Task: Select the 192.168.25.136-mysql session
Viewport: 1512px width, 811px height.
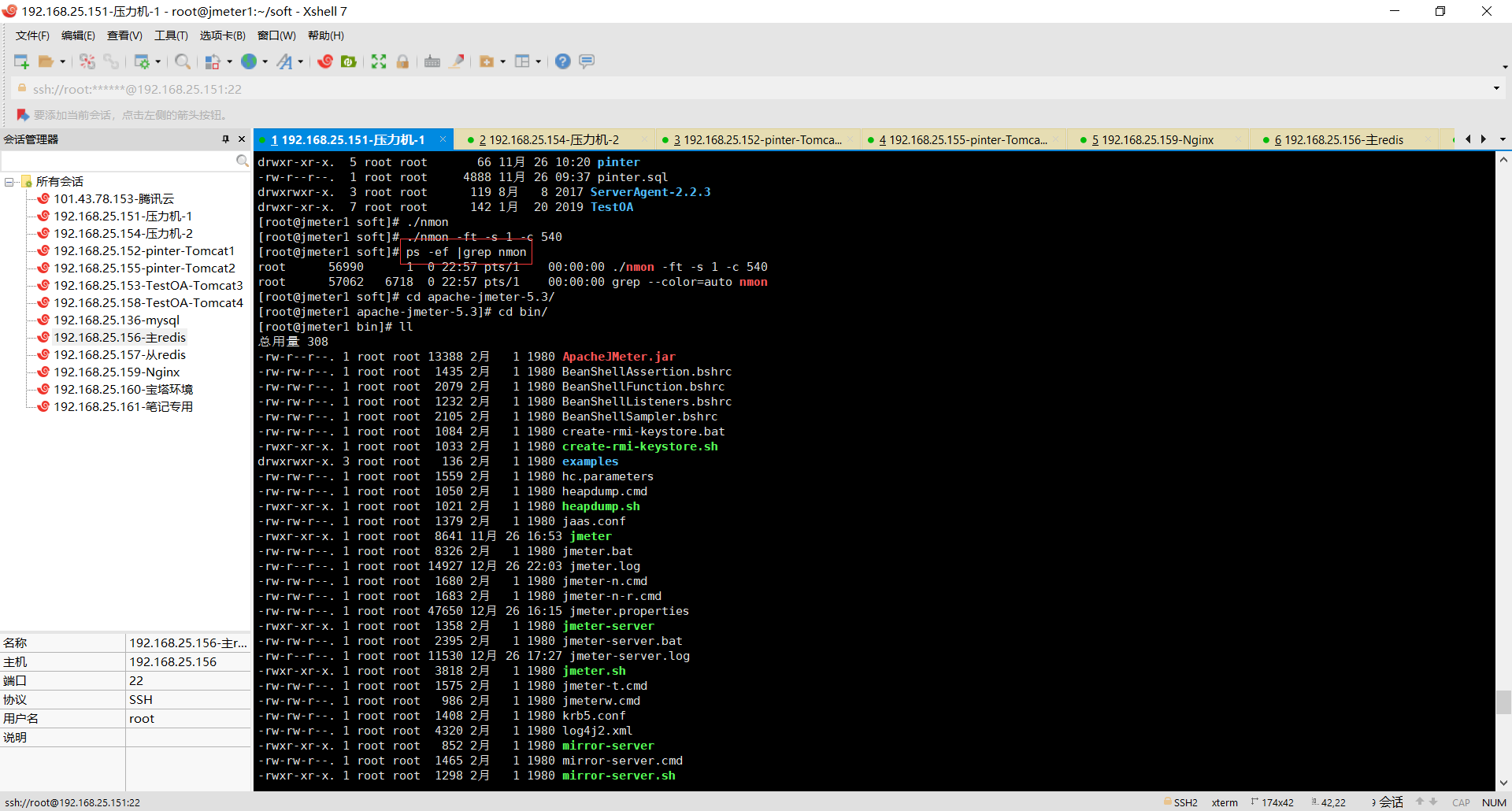Action: point(117,320)
